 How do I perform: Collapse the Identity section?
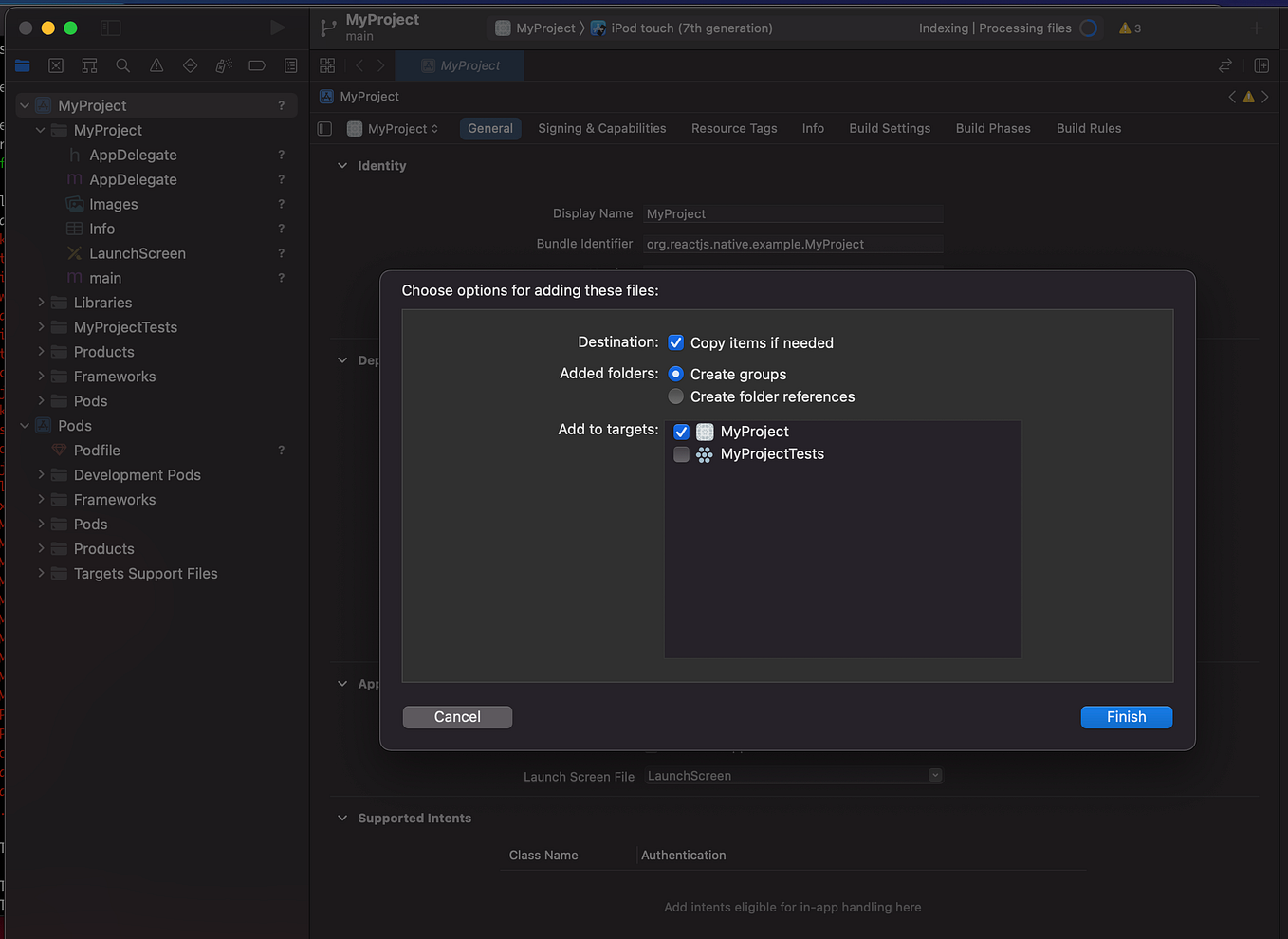tap(342, 166)
